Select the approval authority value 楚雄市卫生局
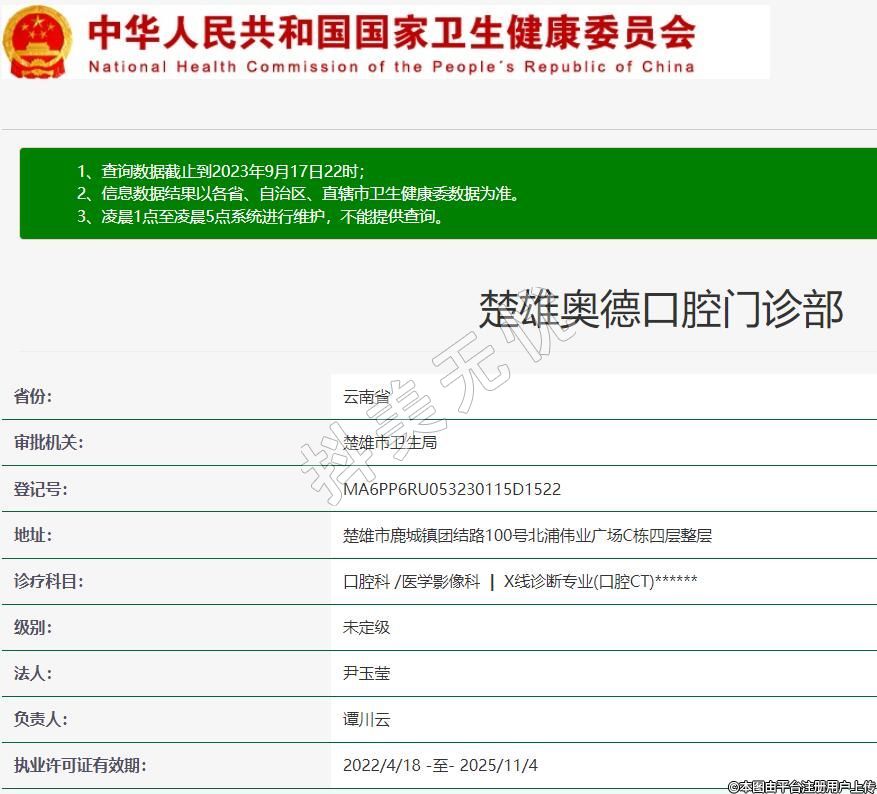 tap(390, 442)
